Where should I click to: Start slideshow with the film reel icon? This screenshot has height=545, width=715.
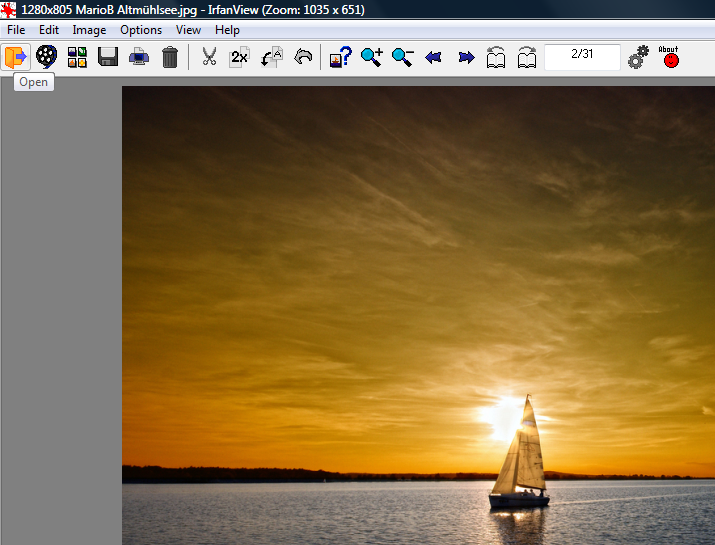tap(46, 57)
